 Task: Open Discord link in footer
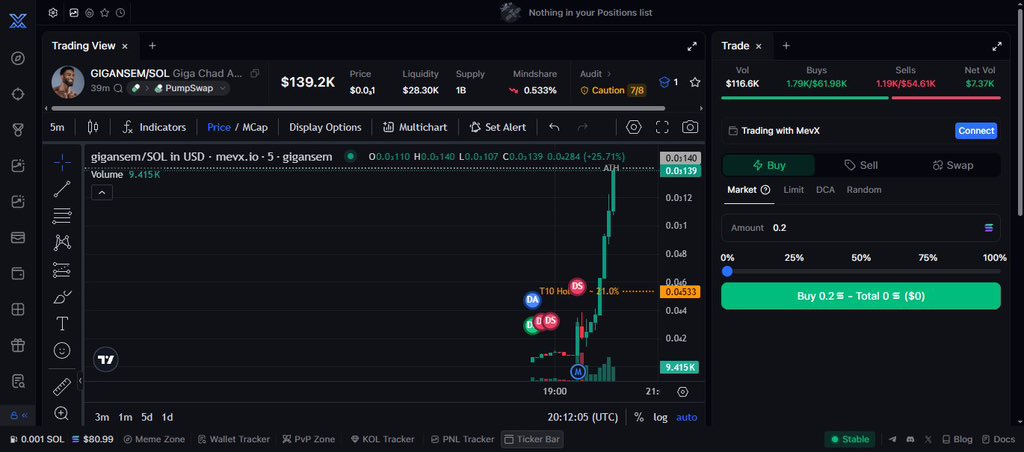click(x=910, y=440)
